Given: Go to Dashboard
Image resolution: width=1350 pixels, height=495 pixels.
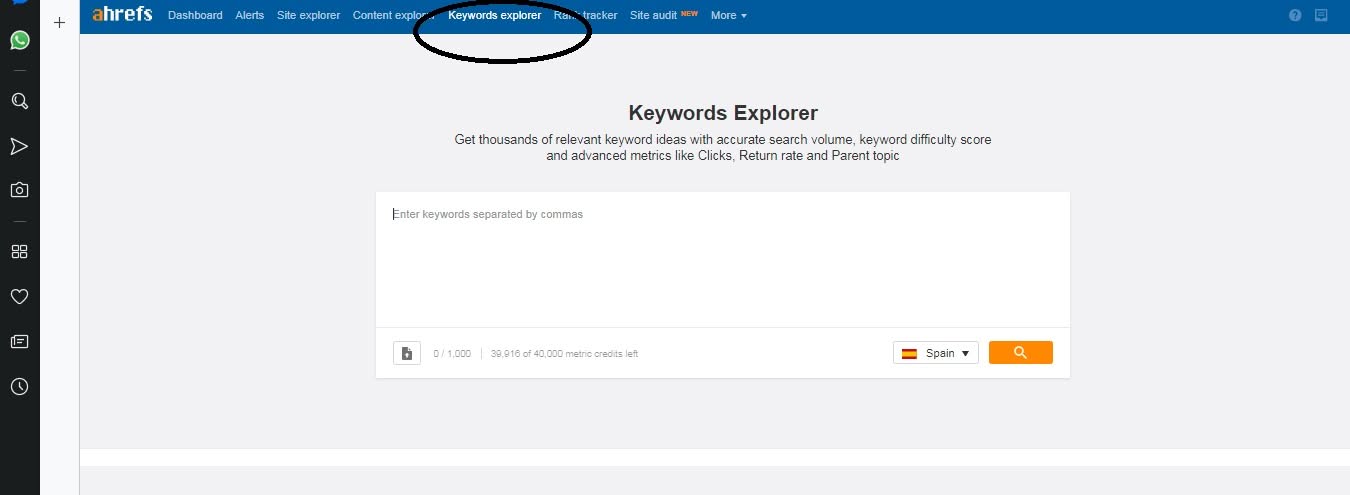Looking at the screenshot, I should 195,15.
